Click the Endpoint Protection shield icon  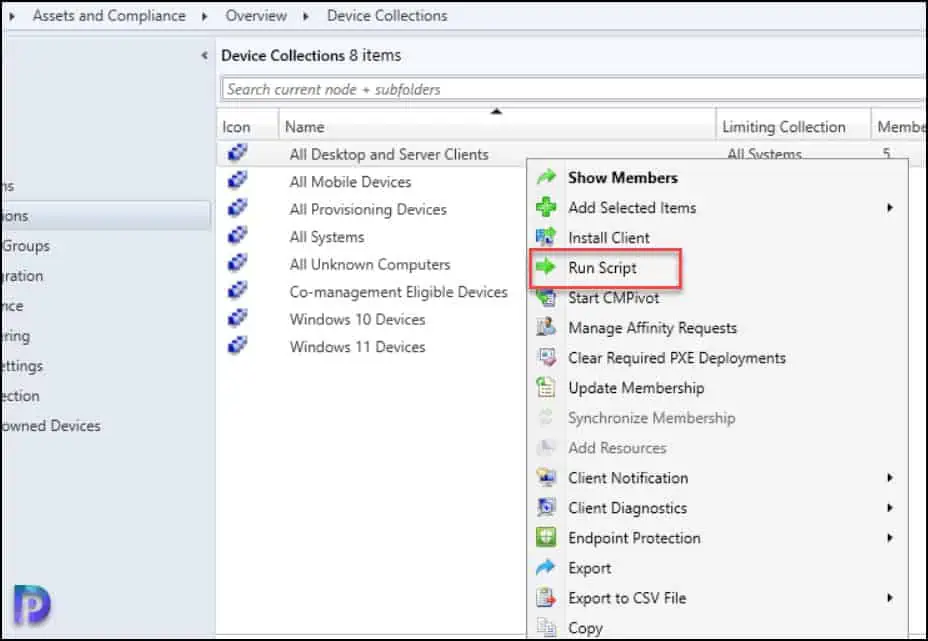tap(546, 537)
